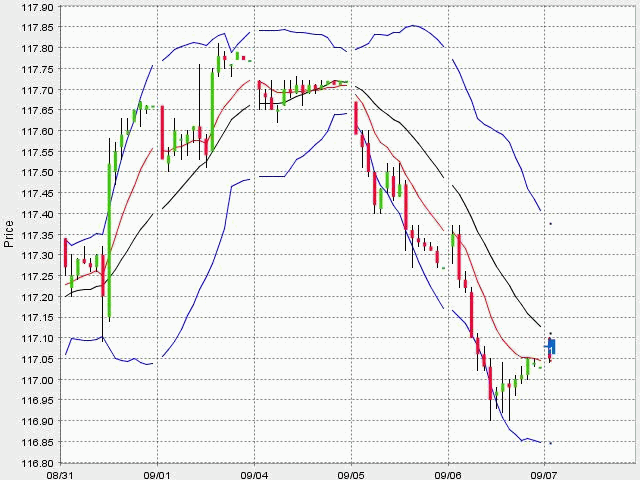Click the upper dot marker near 117.38 after 09/07
The height and width of the screenshot is (480, 640).
pos(550,224)
